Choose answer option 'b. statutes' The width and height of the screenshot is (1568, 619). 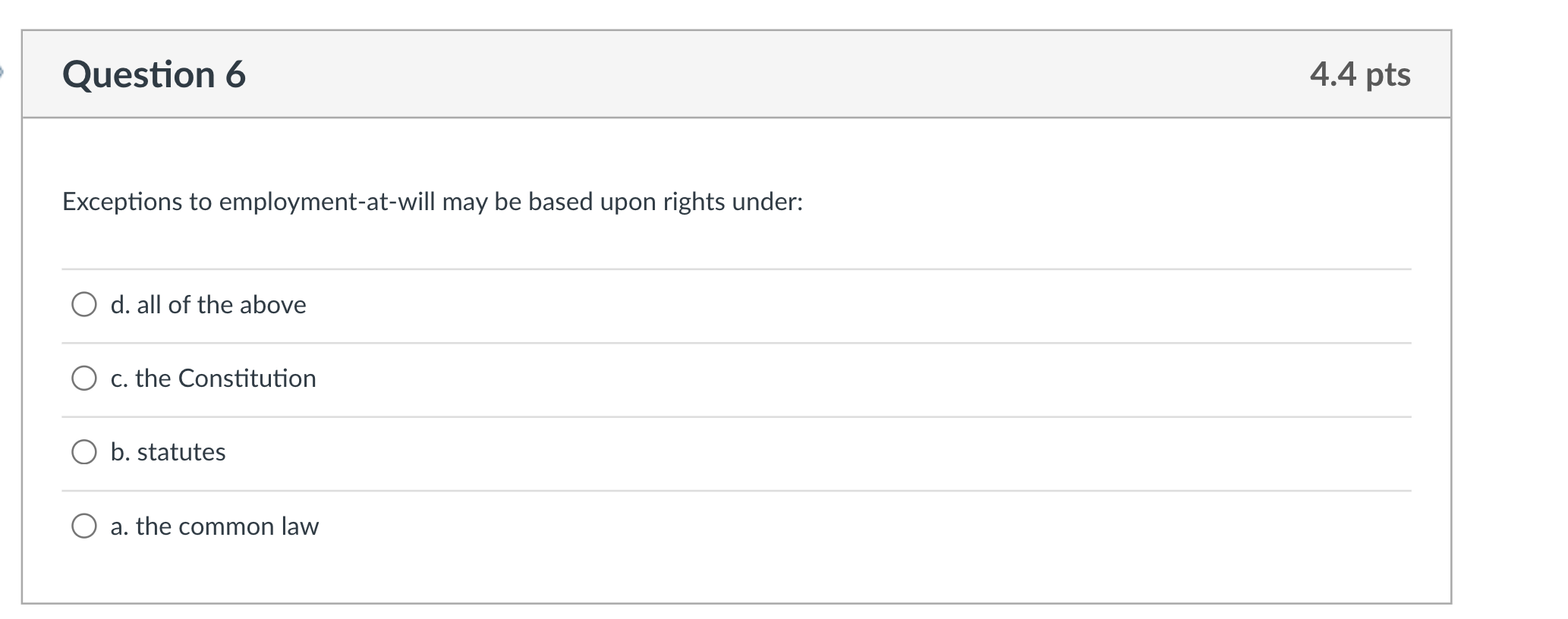[x=168, y=453]
